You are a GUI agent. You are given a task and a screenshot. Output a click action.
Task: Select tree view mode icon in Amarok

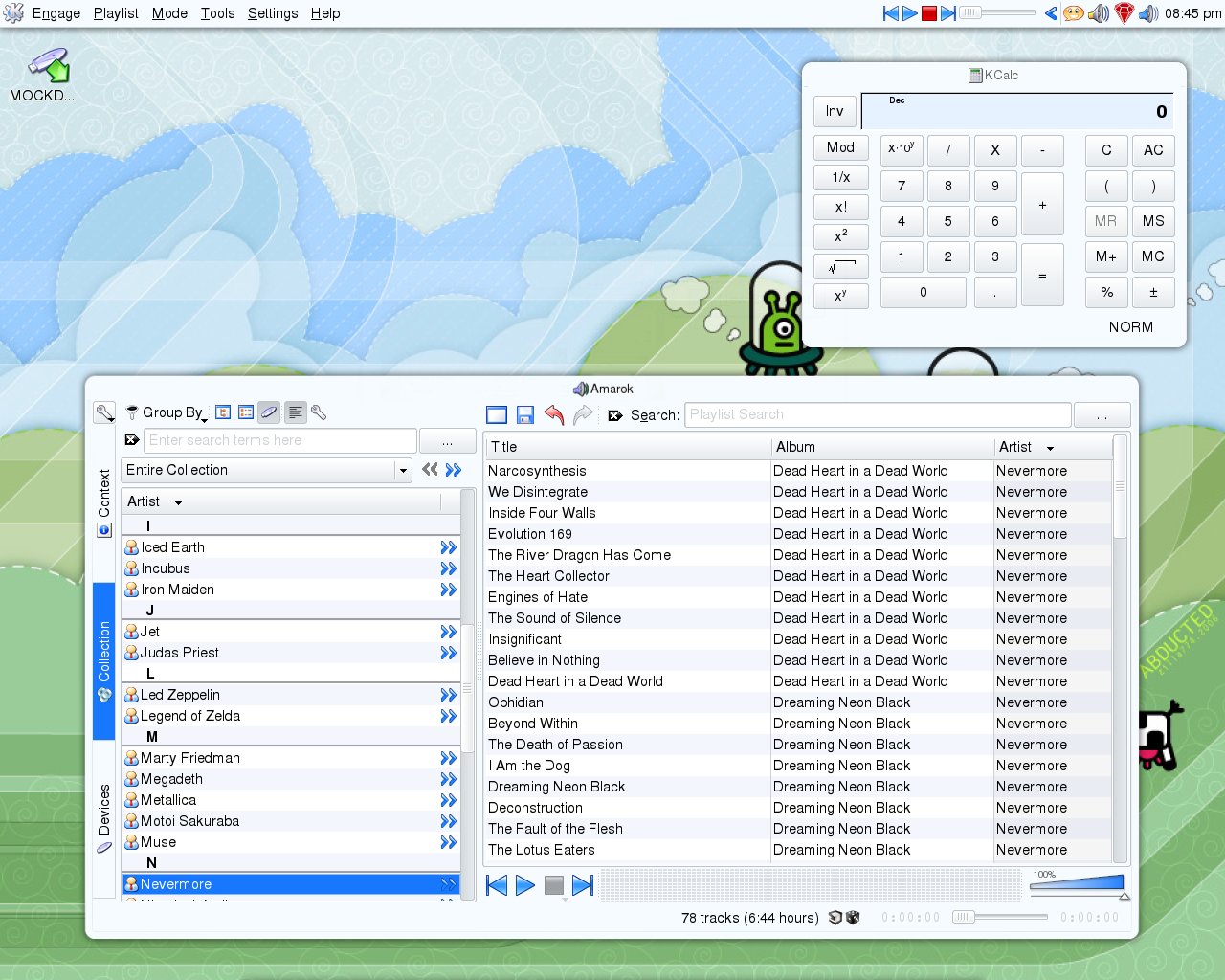pyautogui.click(x=223, y=412)
